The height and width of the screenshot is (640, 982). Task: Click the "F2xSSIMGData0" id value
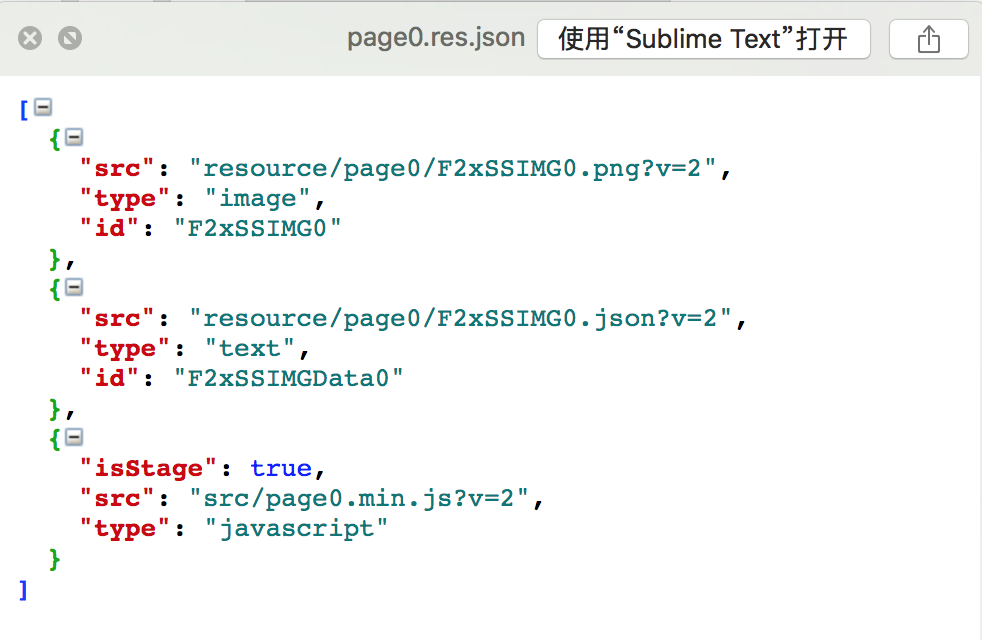pyautogui.click(x=288, y=378)
